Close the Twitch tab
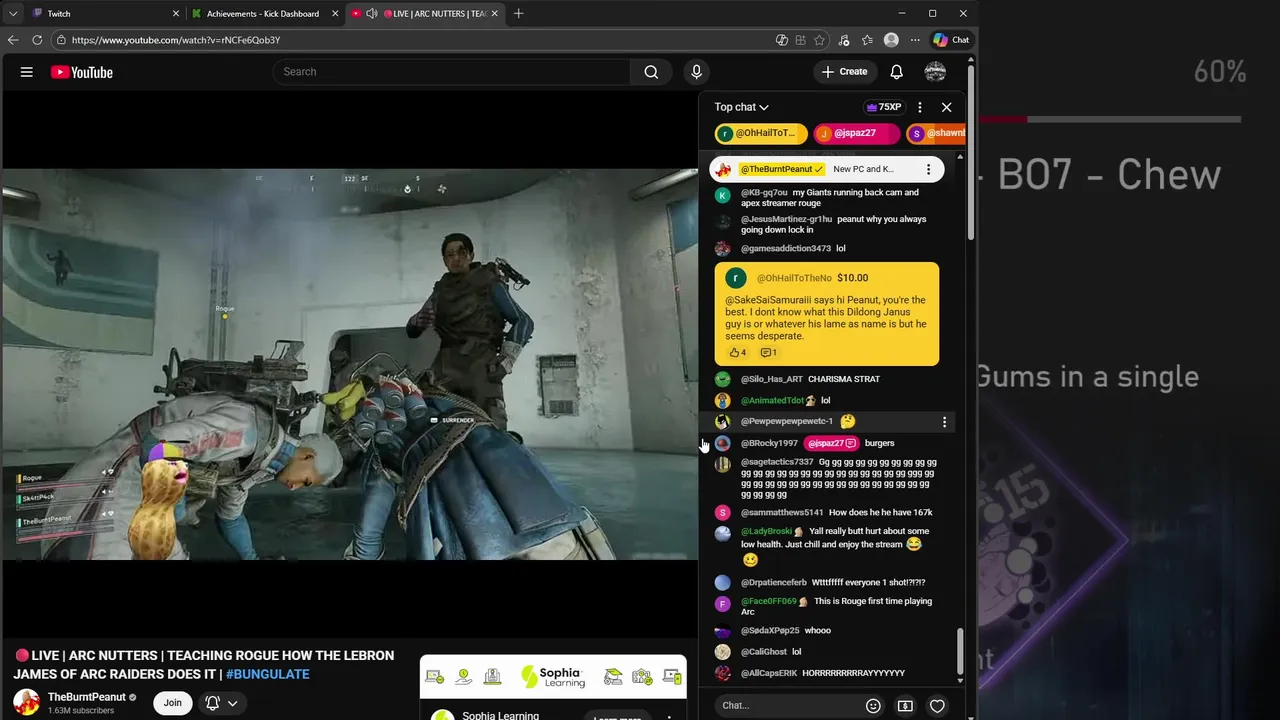This screenshot has width=1280, height=720. coord(176,14)
